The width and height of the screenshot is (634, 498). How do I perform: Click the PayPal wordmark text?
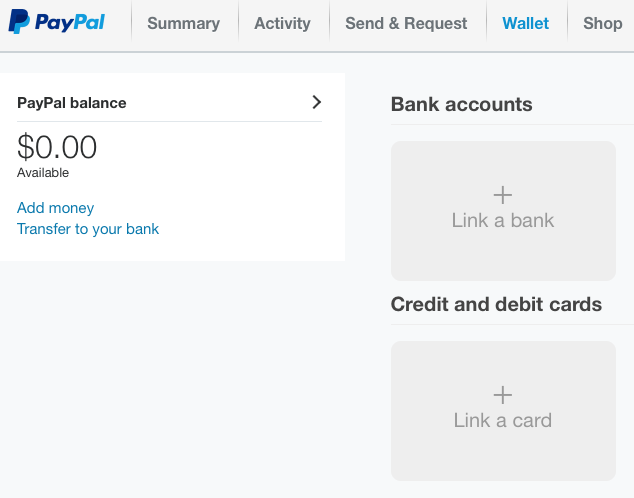coord(70,22)
